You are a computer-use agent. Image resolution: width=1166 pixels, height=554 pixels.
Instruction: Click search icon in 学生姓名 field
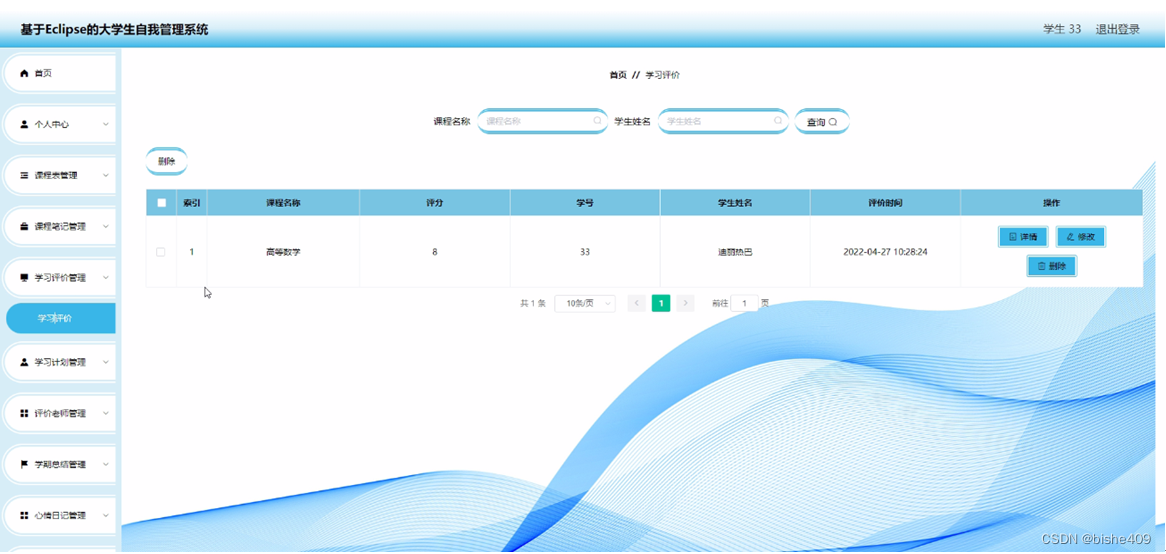778,120
